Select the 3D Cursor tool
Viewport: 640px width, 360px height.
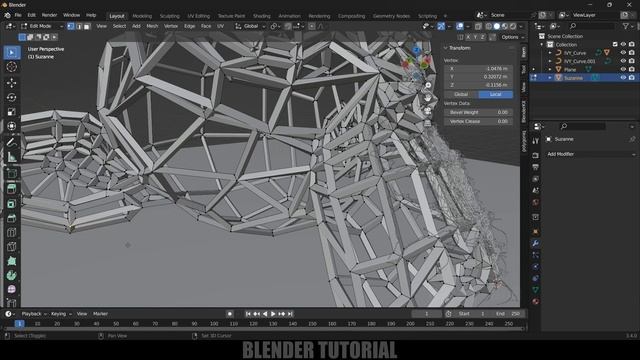(12, 67)
